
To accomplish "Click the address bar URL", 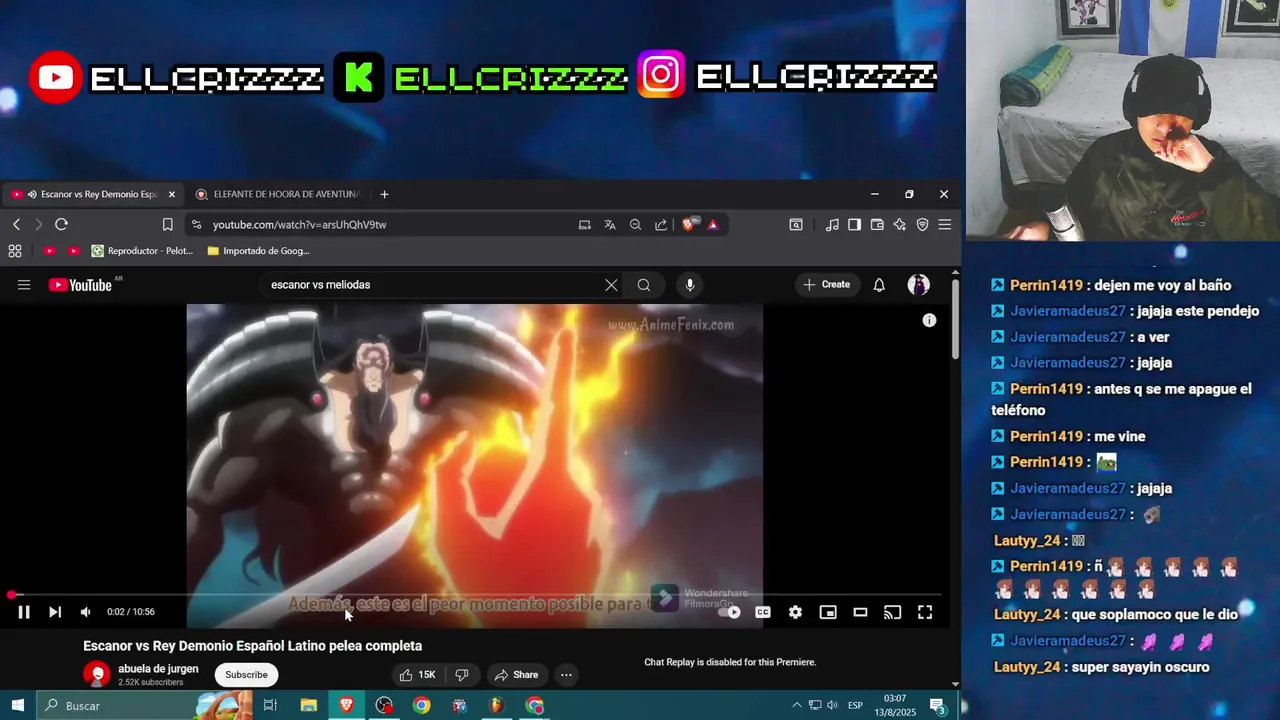I will [x=300, y=225].
